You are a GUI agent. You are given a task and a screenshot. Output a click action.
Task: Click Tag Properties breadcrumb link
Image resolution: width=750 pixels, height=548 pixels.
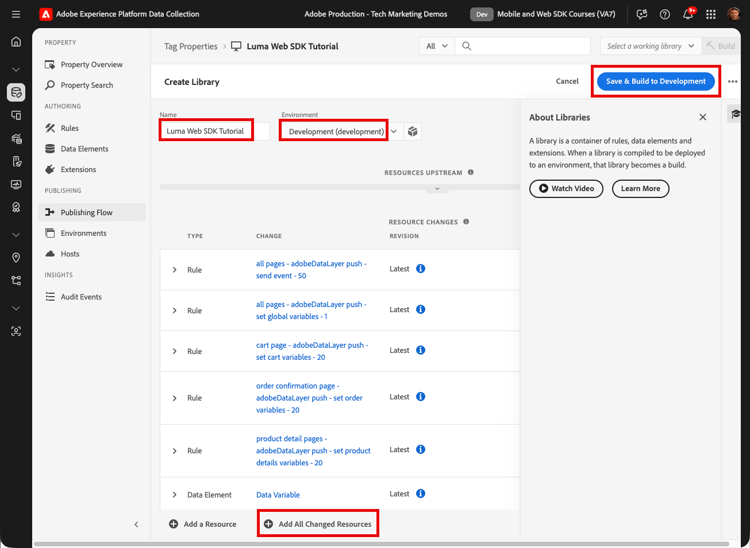pos(191,46)
